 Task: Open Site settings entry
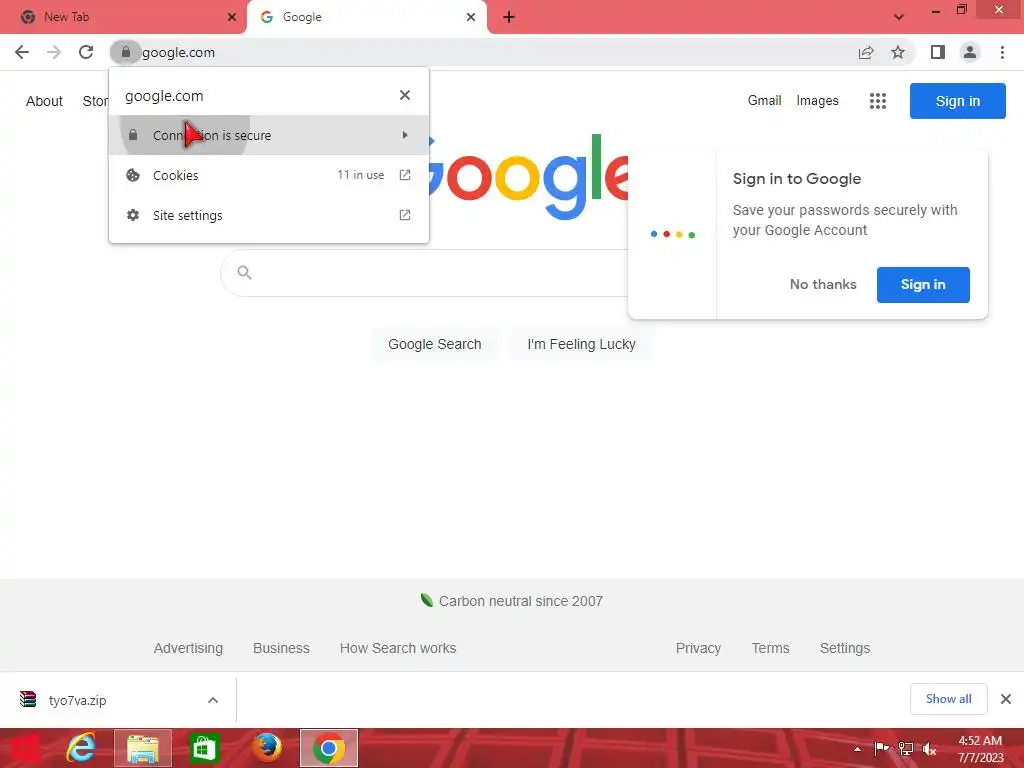[x=268, y=215]
